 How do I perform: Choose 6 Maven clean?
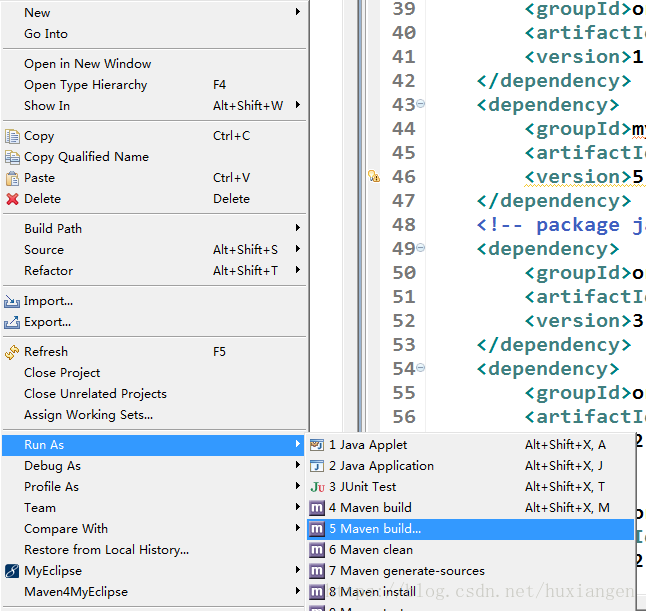click(x=470, y=550)
